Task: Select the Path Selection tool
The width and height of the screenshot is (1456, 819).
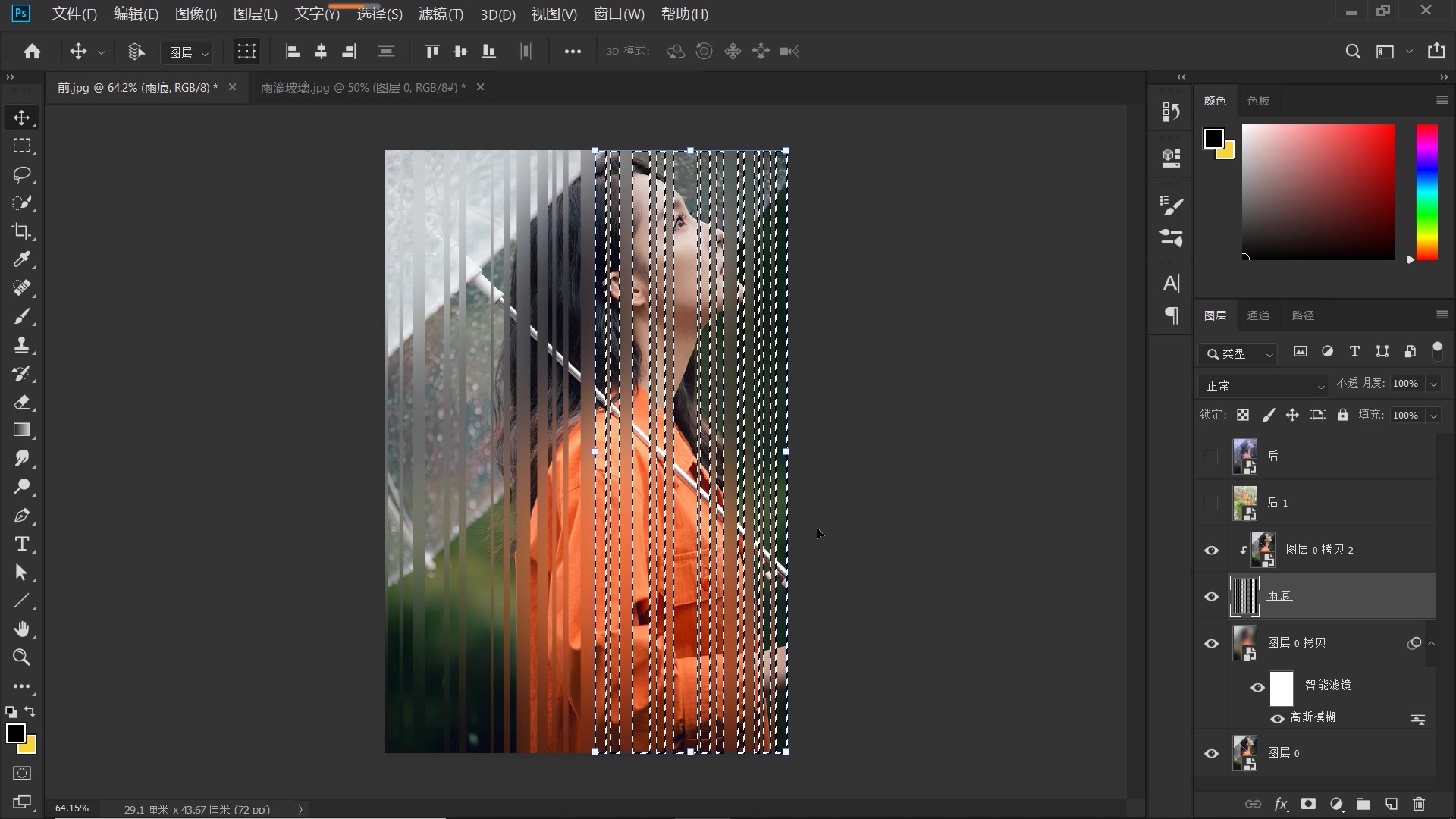Action: pyautogui.click(x=21, y=573)
